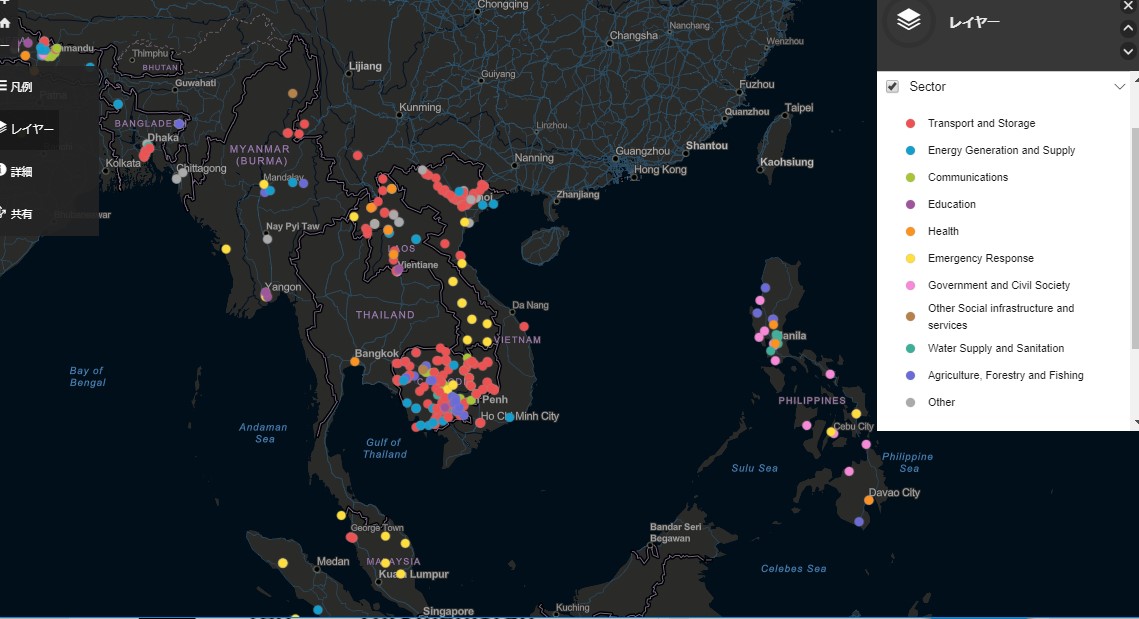Click the up chevron in the panel header
Viewport: 1139px width, 619px height.
(x=1128, y=29)
